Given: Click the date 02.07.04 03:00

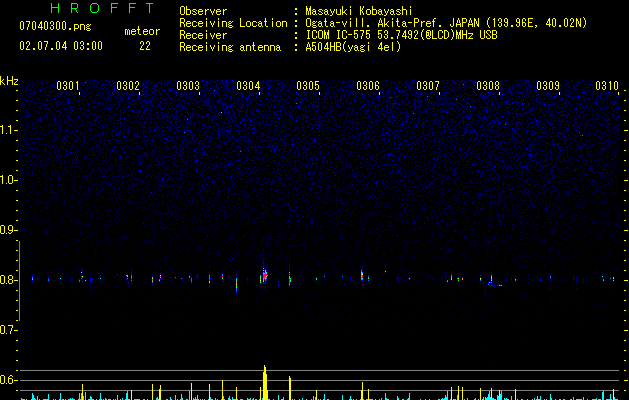Looking at the screenshot, I should point(61,46).
